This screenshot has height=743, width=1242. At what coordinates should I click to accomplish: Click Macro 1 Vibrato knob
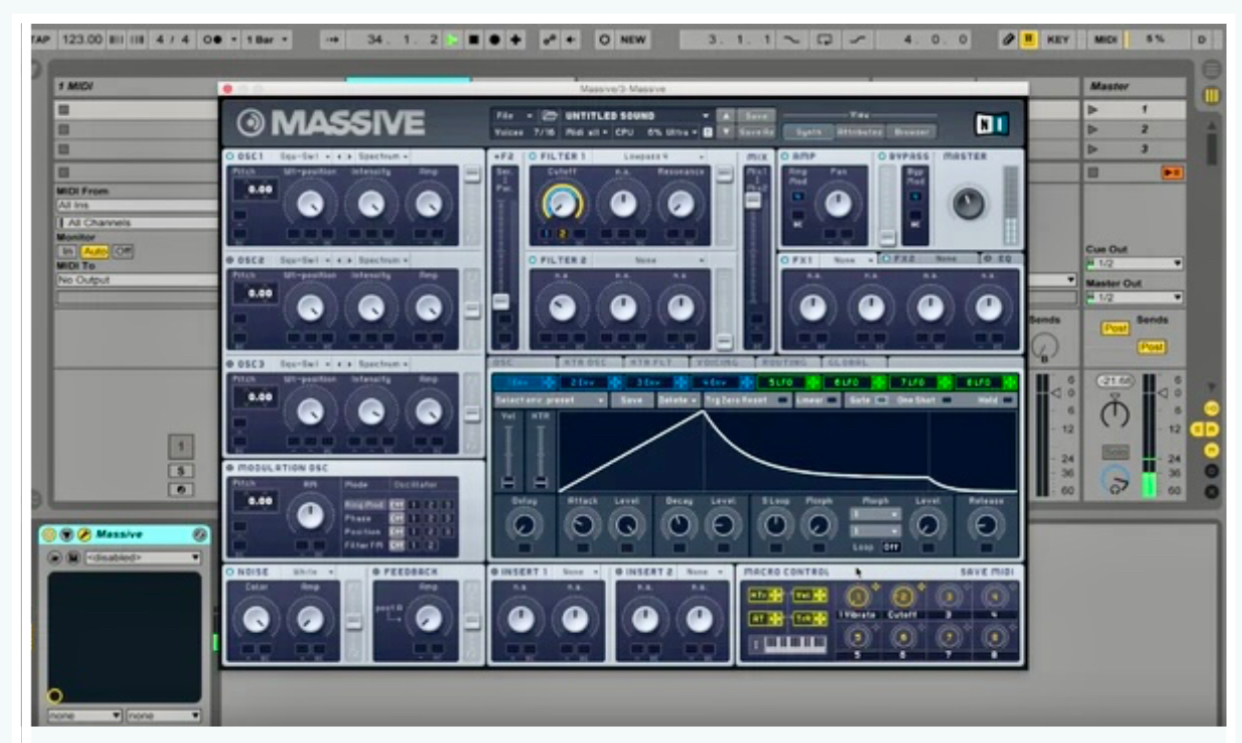pos(856,597)
